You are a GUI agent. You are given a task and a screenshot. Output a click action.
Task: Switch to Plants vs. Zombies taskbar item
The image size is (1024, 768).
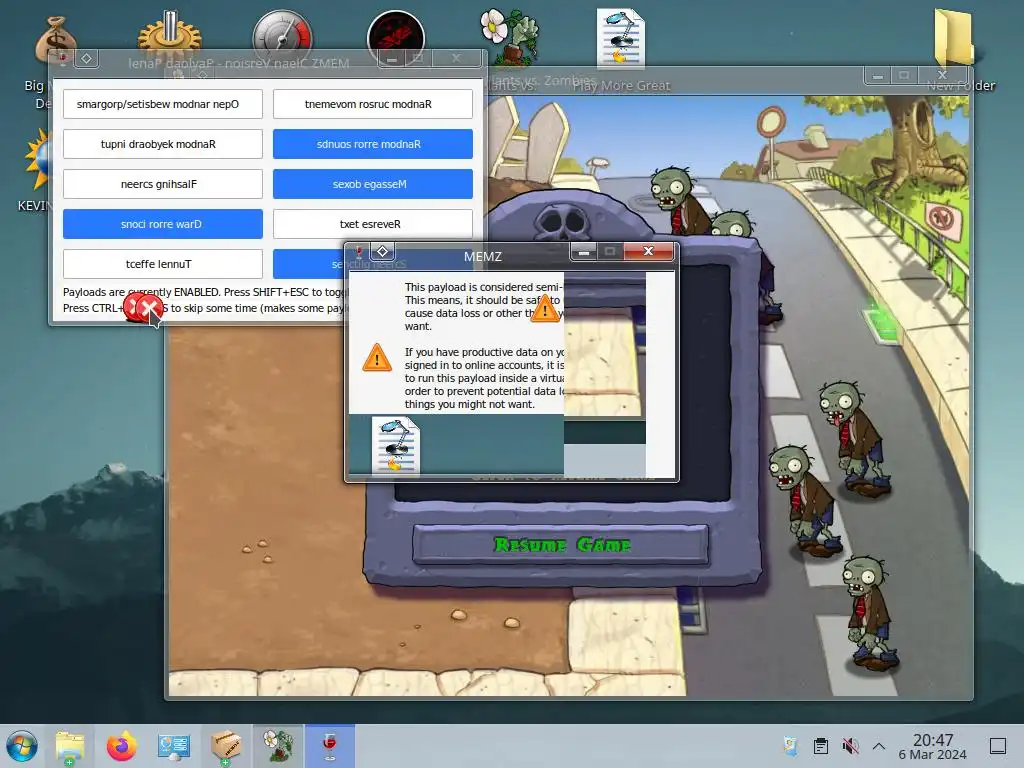[278, 746]
